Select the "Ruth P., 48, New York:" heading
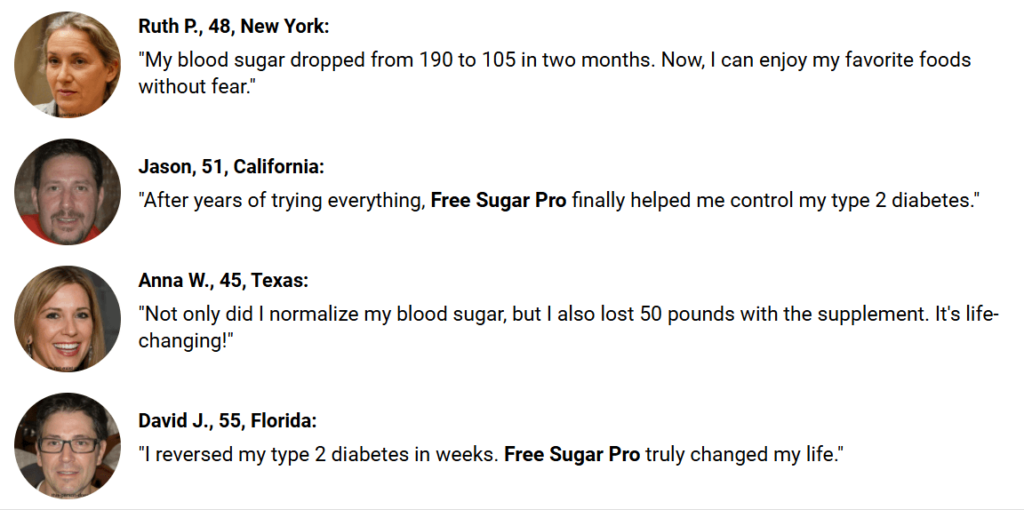The height and width of the screenshot is (510, 1024). pos(234,27)
